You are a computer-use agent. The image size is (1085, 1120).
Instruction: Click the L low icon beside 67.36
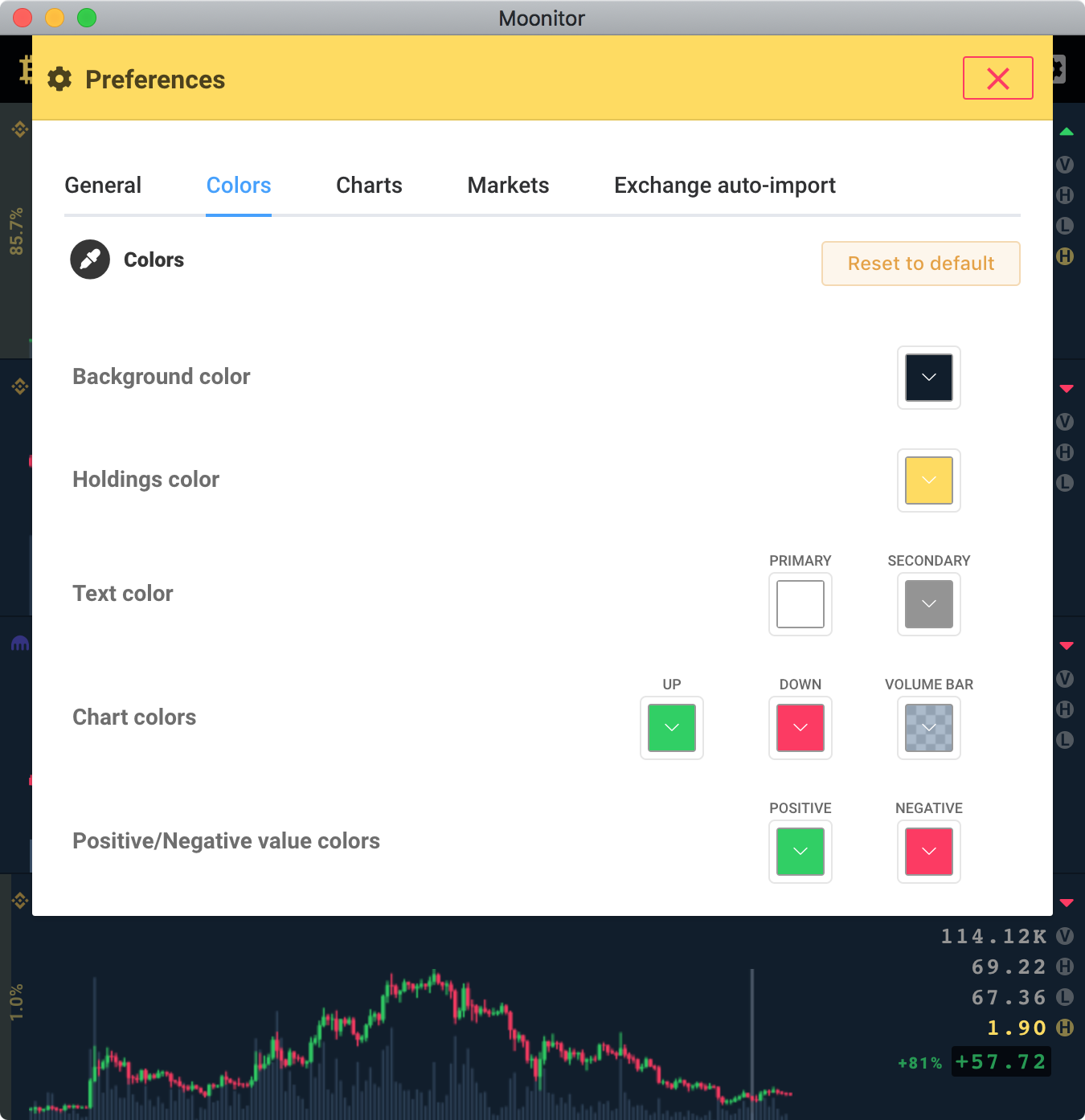[x=1065, y=997]
